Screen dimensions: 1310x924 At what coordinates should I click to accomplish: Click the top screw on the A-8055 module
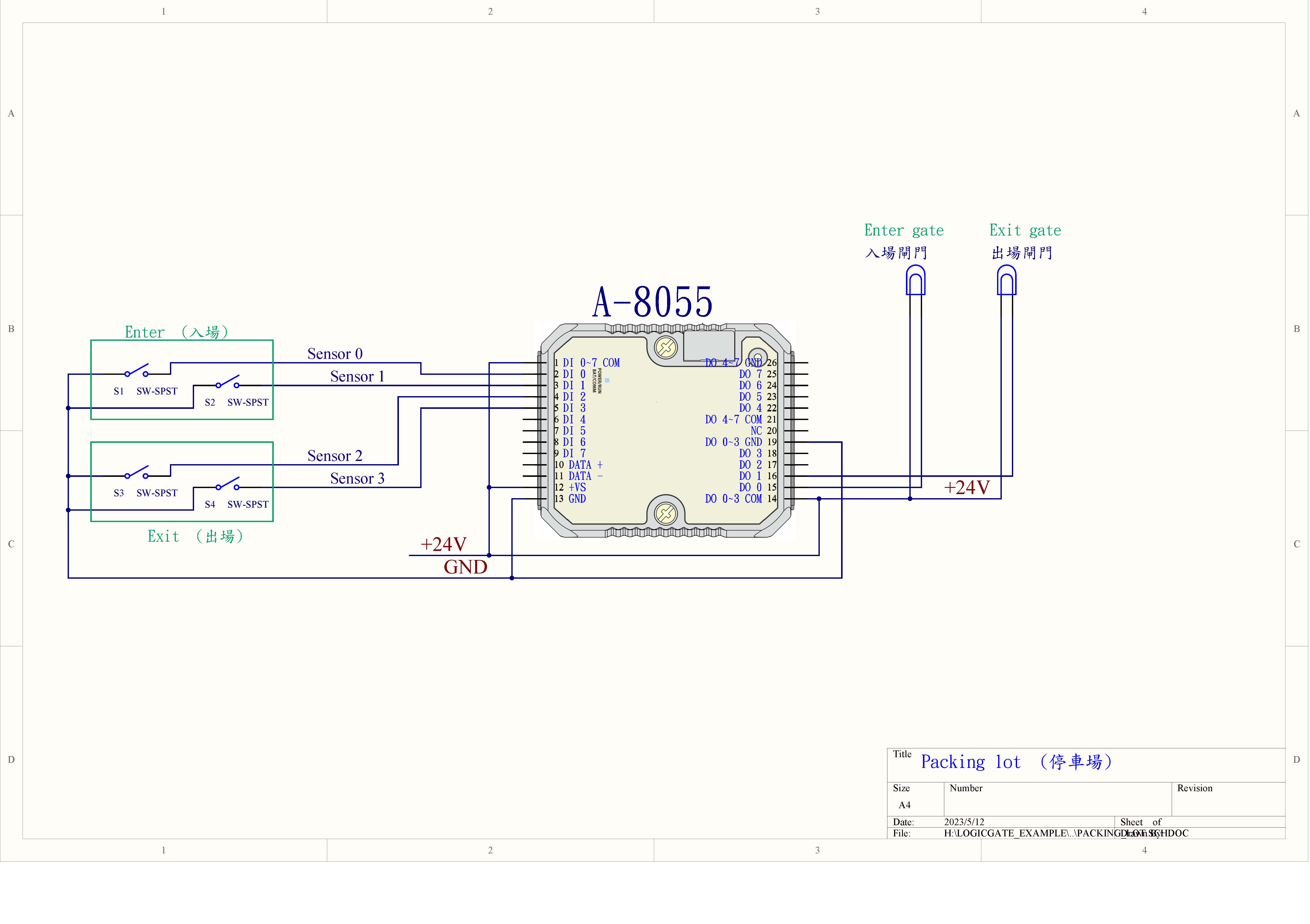pyautogui.click(x=666, y=347)
